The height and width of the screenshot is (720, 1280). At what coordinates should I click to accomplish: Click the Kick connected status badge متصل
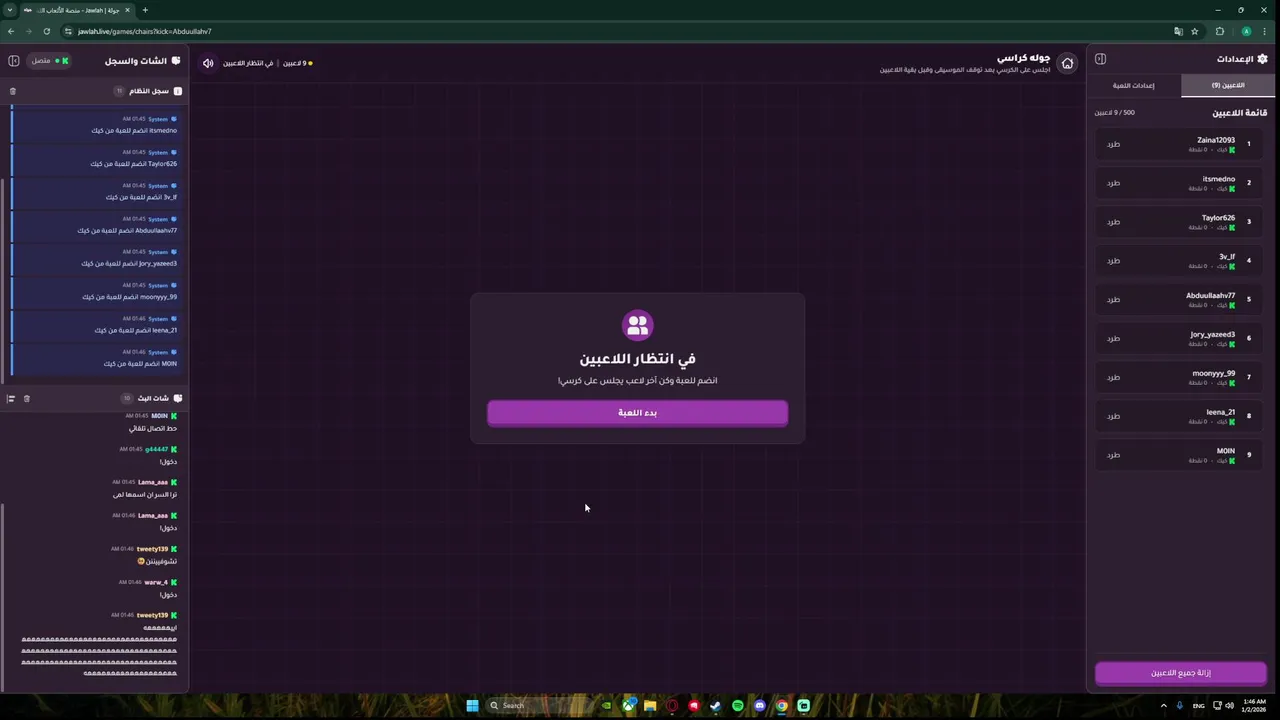(x=49, y=61)
